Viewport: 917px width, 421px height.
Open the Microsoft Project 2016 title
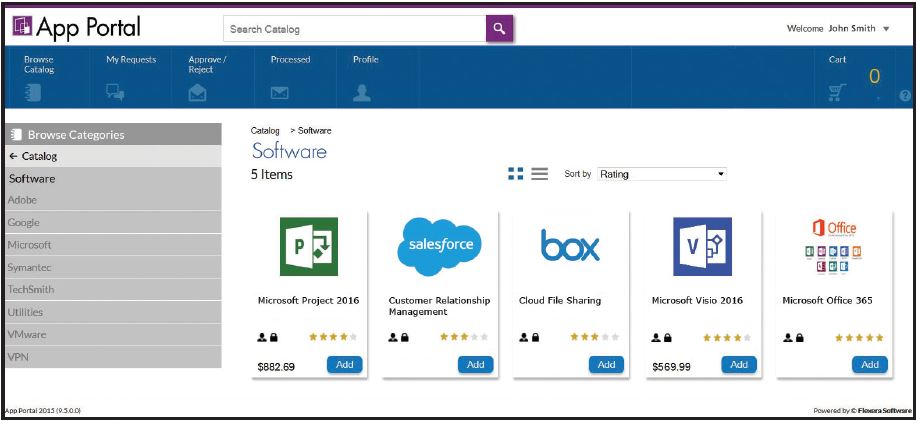click(308, 301)
